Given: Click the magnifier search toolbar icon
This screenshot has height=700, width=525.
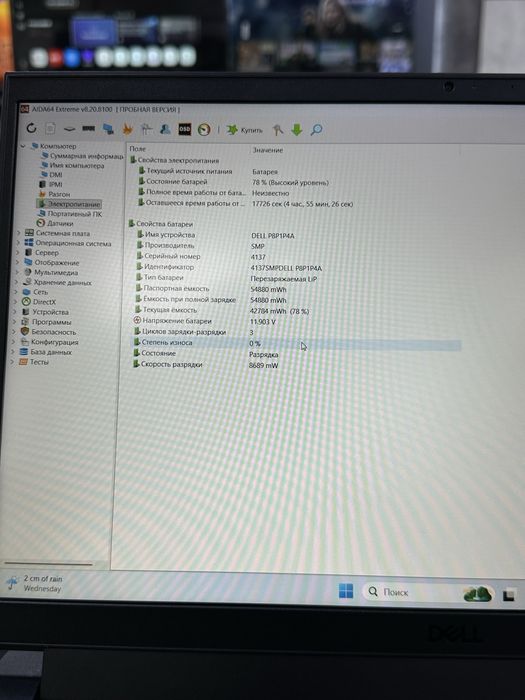Looking at the screenshot, I should 316,130.
